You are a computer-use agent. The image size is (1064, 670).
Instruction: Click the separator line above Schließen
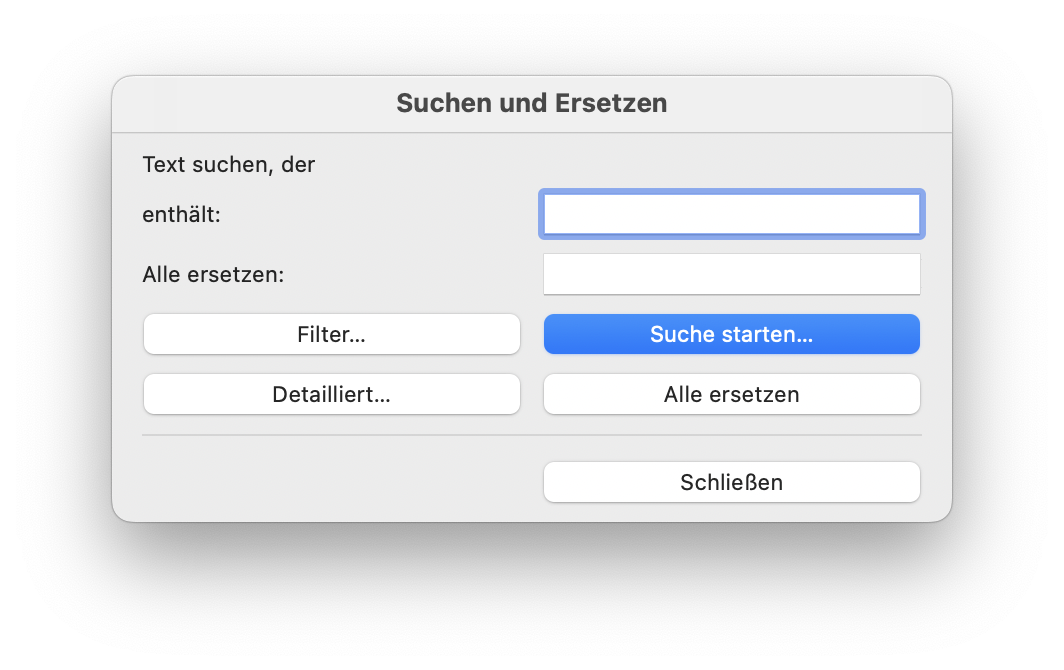(532, 435)
